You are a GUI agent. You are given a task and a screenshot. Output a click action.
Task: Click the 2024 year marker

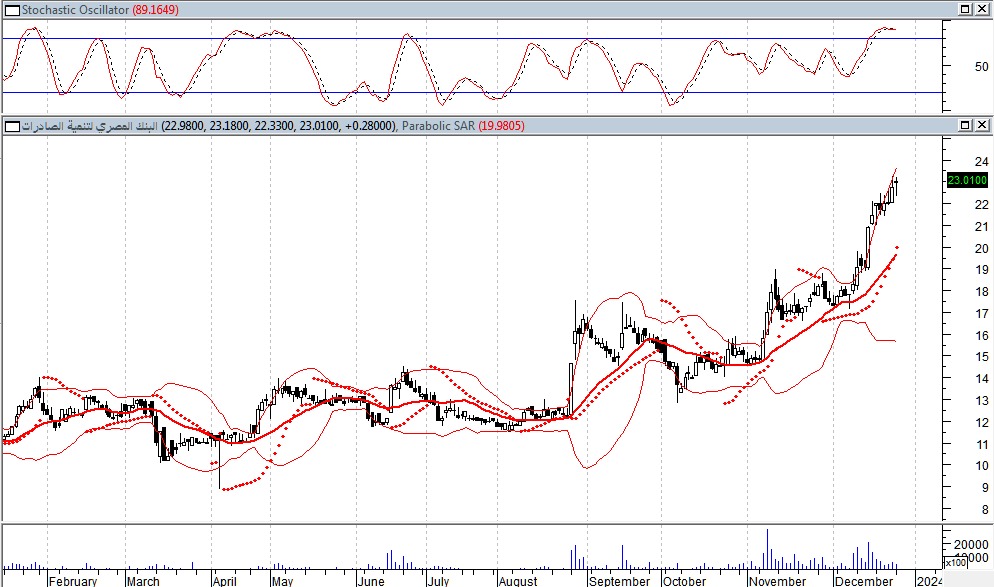click(929, 580)
